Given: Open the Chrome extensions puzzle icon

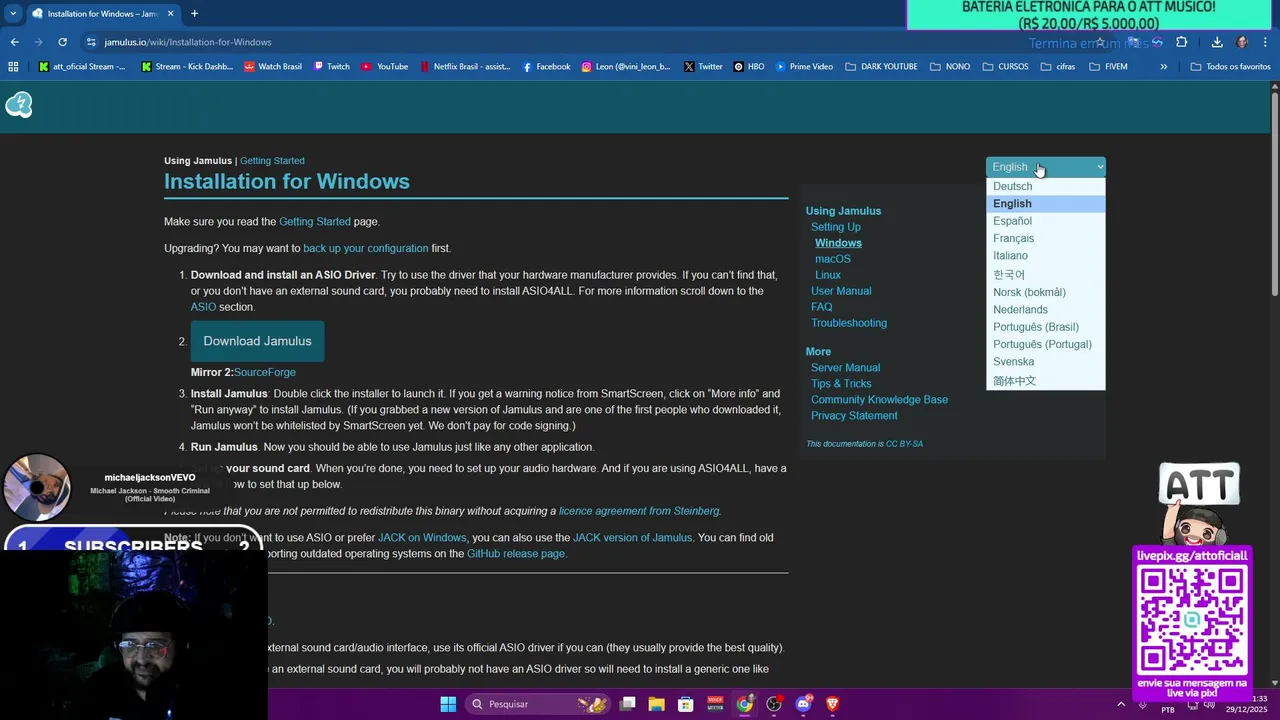Looking at the screenshot, I should pyautogui.click(x=1181, y=42).
